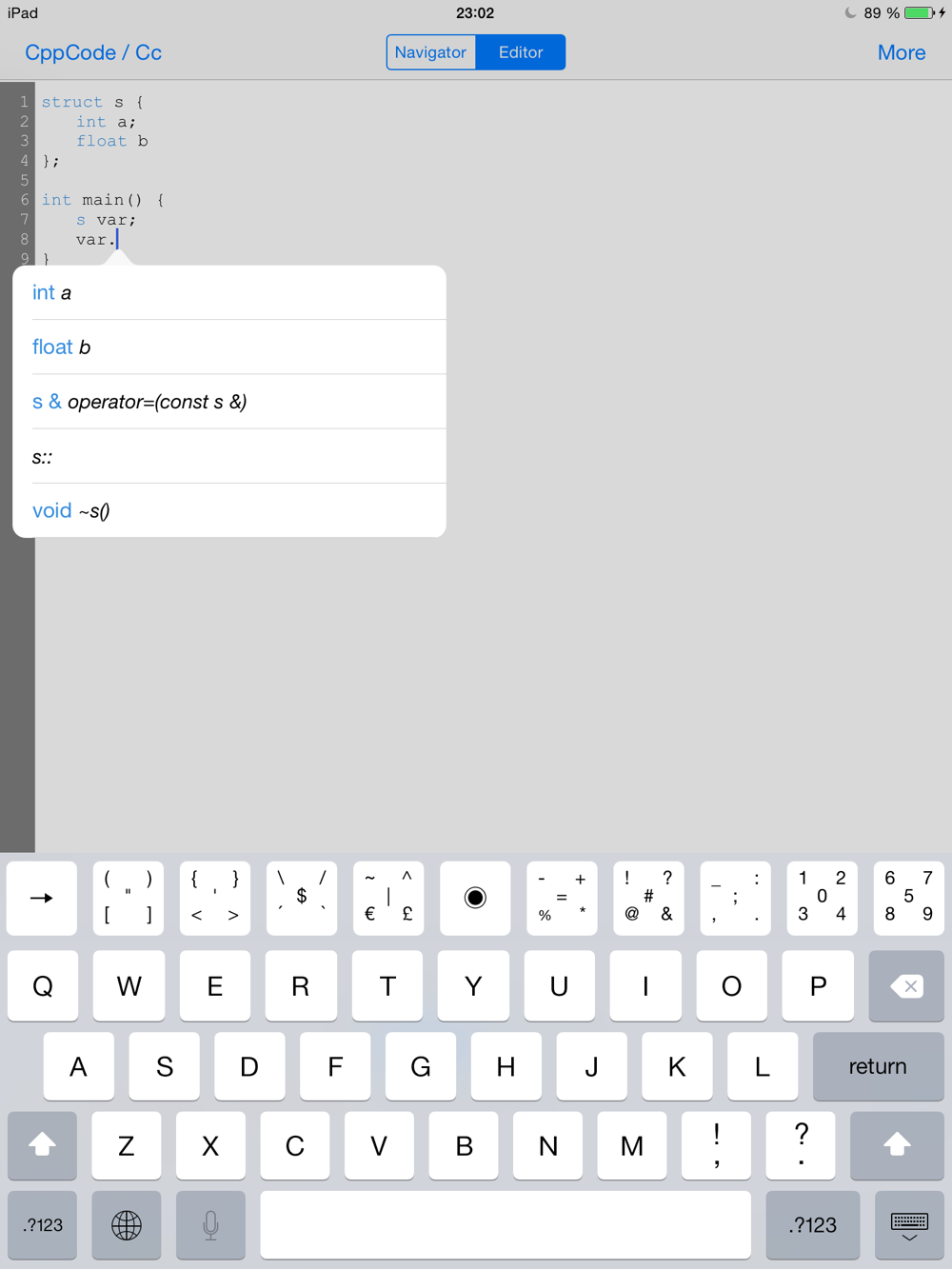Tap the battery status indicator
The width and height of the screenshot is (952, 1269).
click(x=920, y=13)
